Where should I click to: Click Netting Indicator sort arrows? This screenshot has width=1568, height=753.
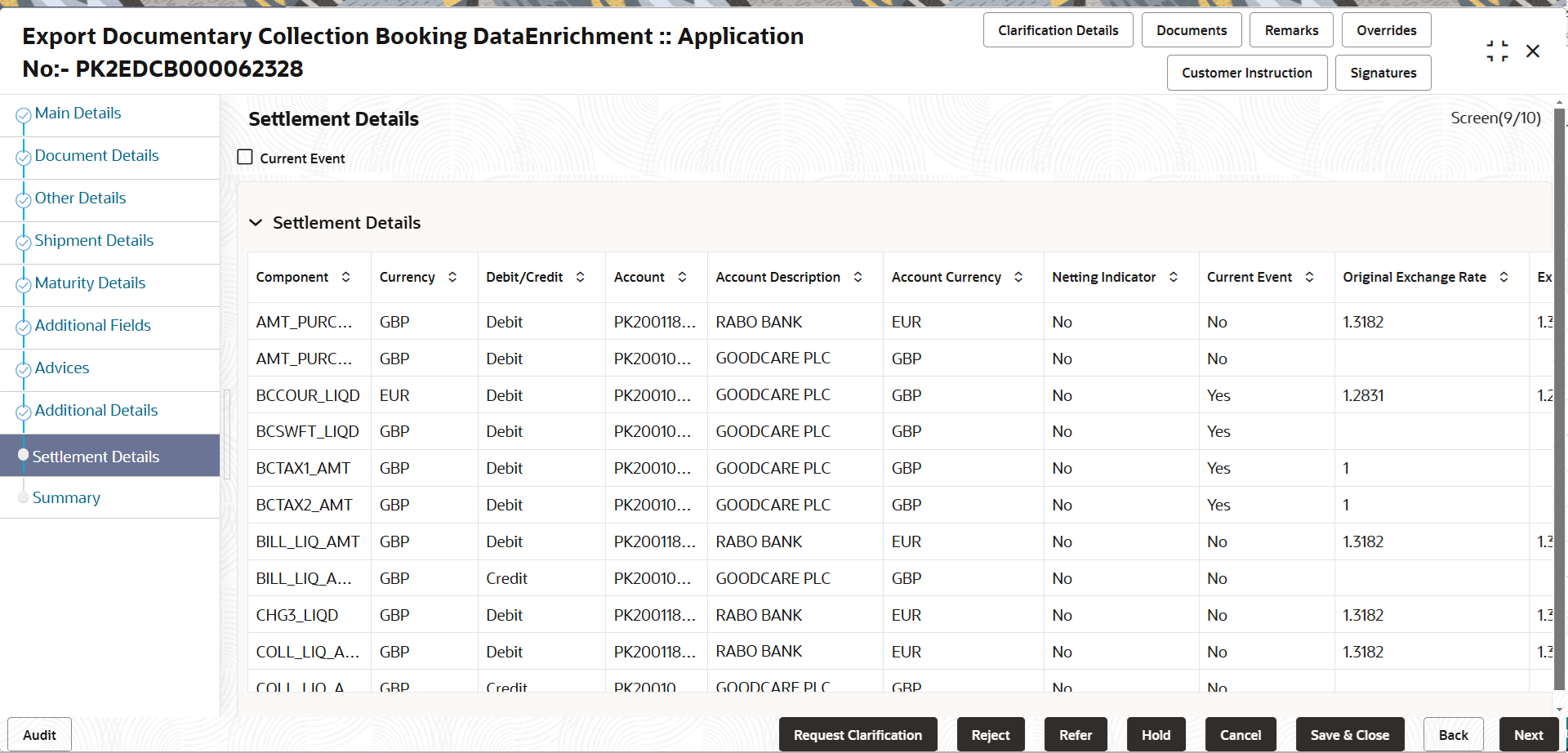(x=1174, y=277)
